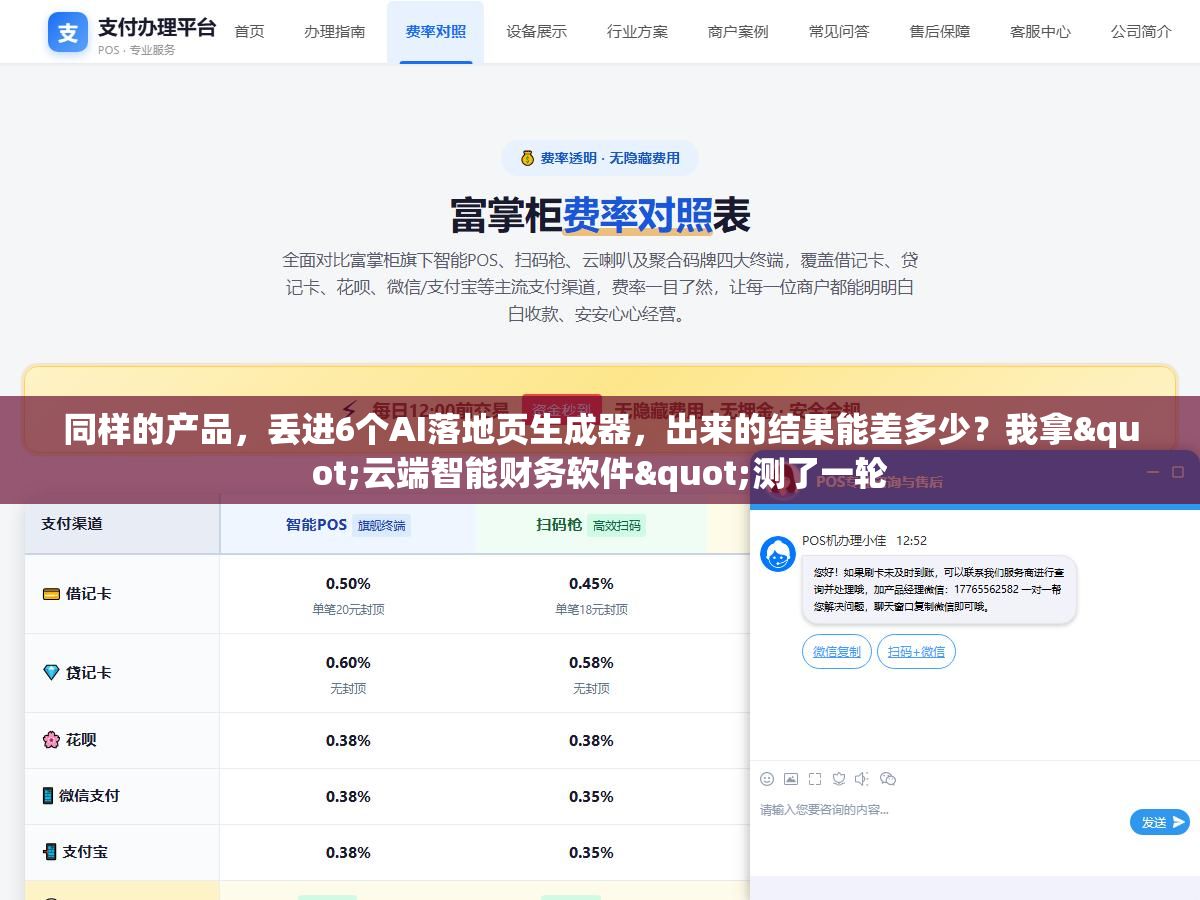The image size is (1200, 900).
Task: Click the 发送 send button
Action: pyautogui.click(x=1160, y=822)
